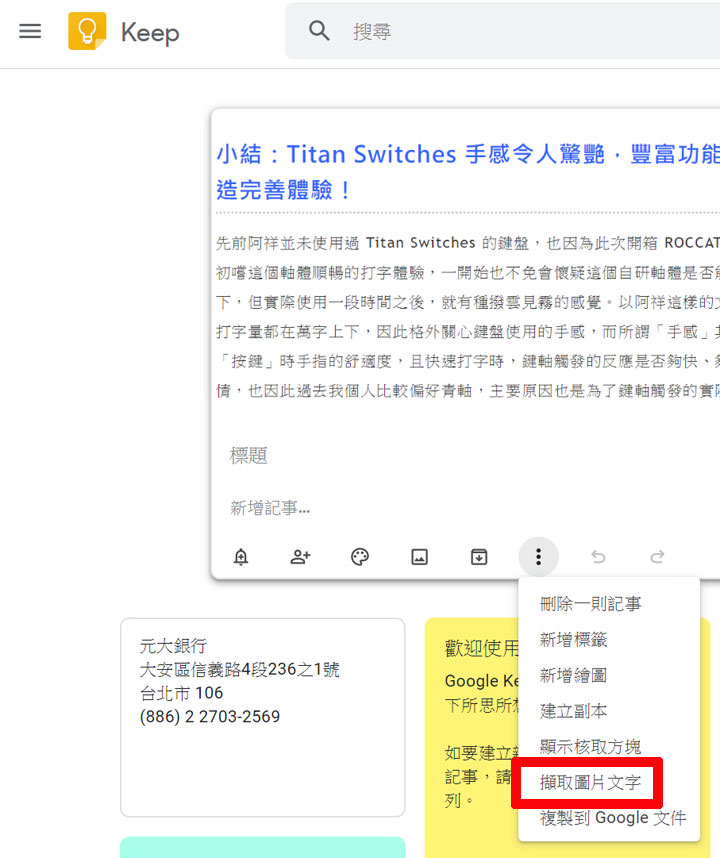Choose 新增繪圖 in the menu
Viewport: 720px width, 858px height.
click(x=609, y=675)
